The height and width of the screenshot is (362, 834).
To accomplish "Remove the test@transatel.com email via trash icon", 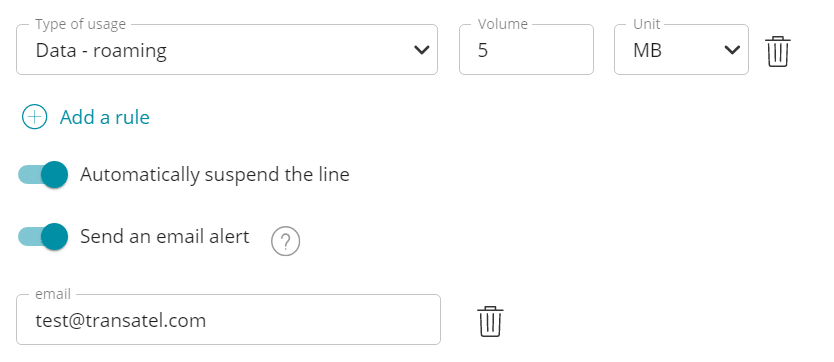I will point(490,321).
